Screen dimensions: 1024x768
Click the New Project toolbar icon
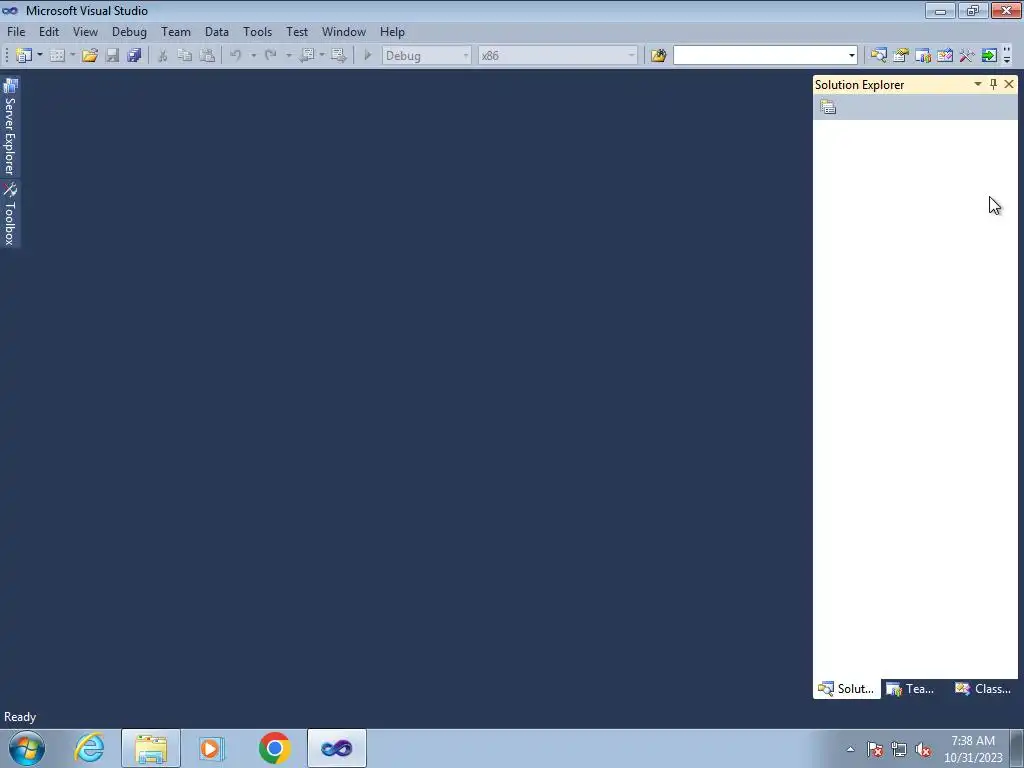pos(24,56)
